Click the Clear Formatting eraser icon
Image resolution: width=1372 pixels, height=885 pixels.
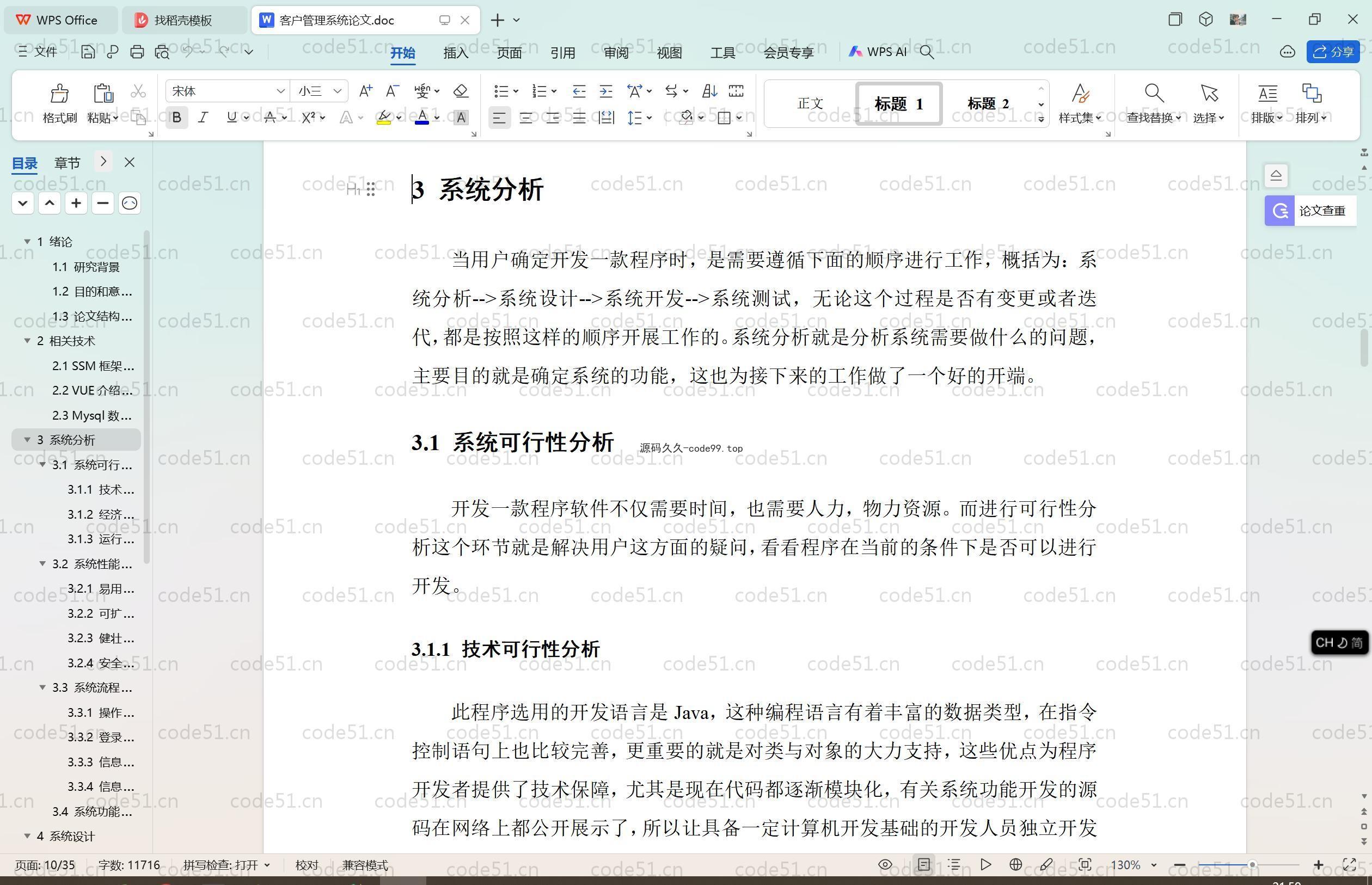(461, 91)
